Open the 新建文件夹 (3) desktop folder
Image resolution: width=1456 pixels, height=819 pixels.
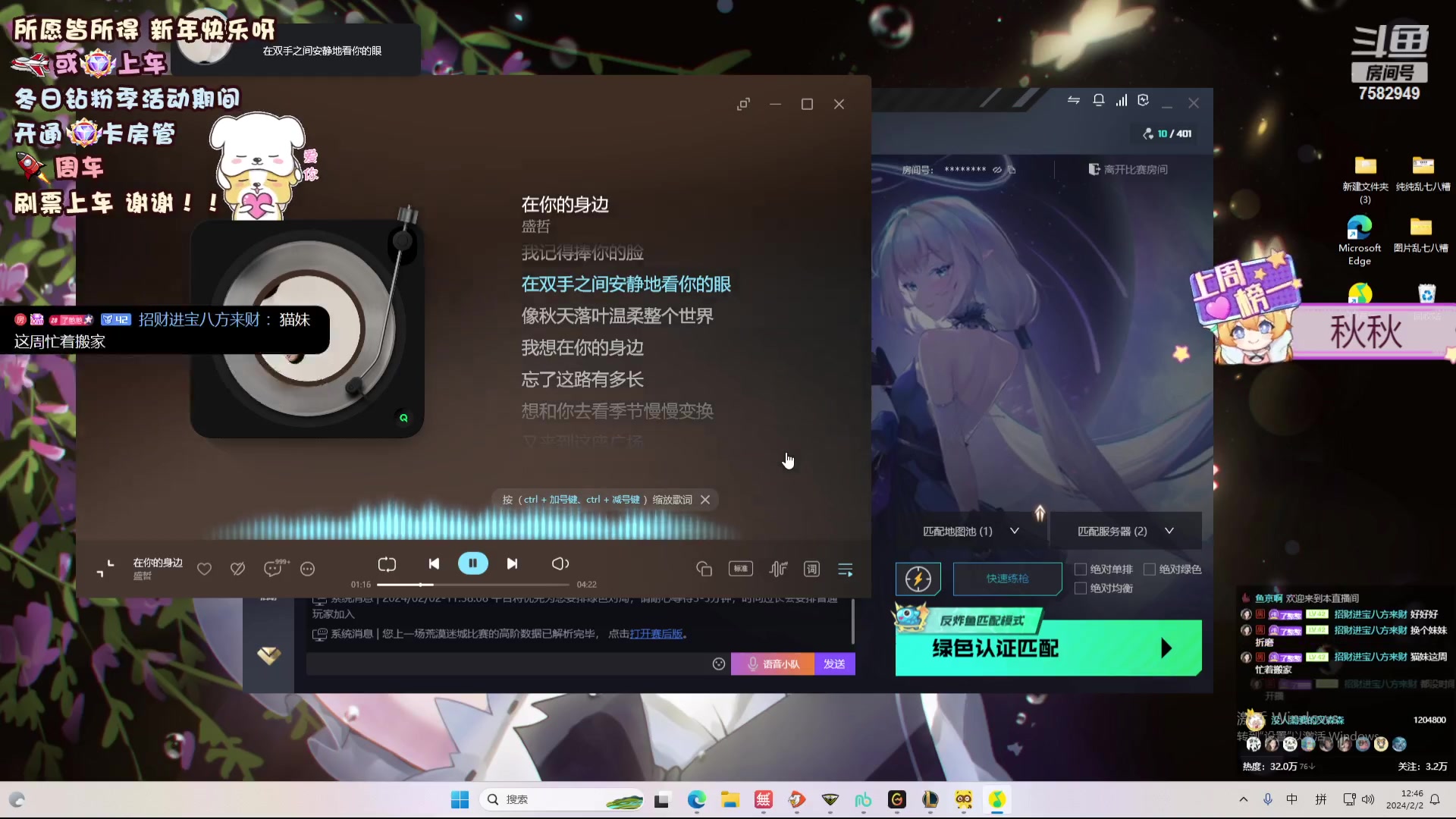[x=1365, y=180]
